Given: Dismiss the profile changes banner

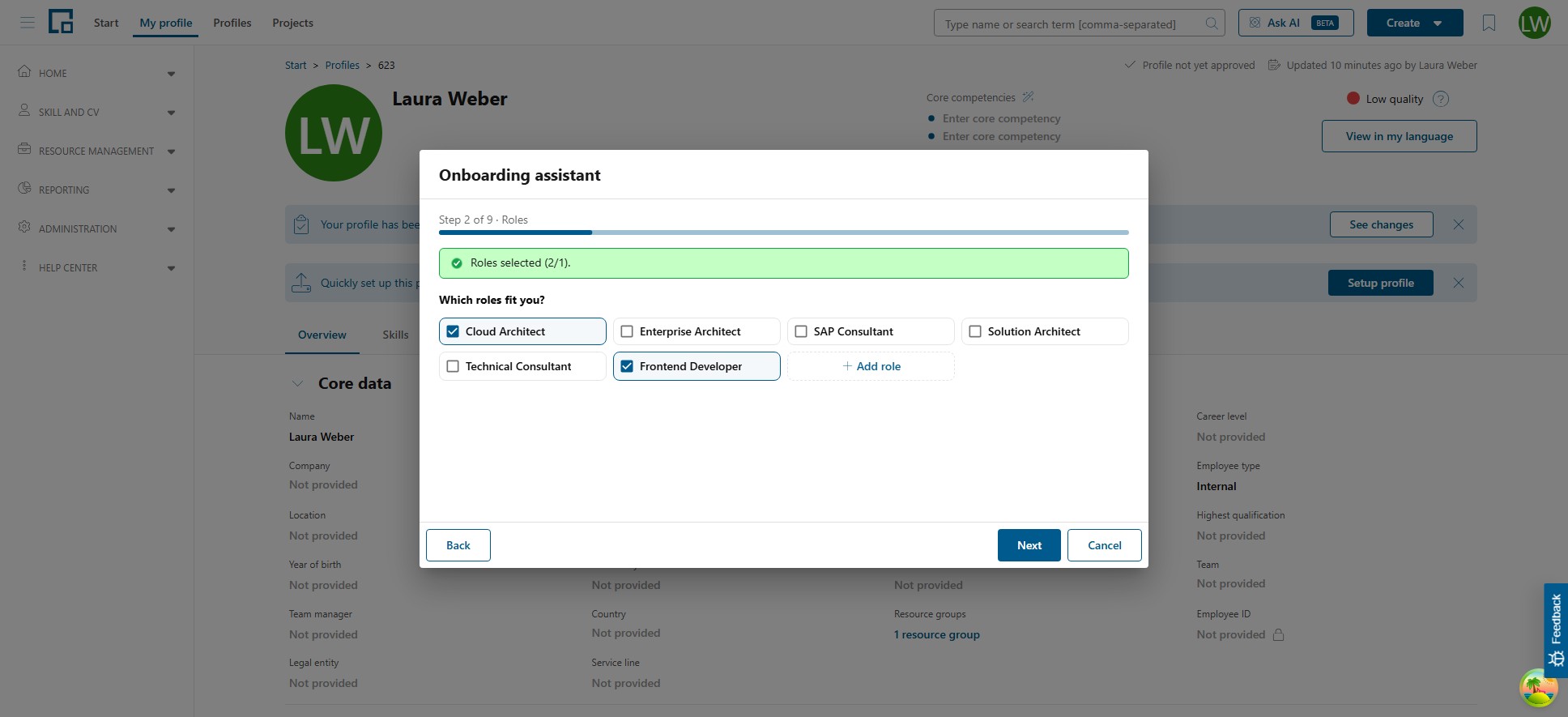Looking at the screenshot, I should click(1459, 224).
